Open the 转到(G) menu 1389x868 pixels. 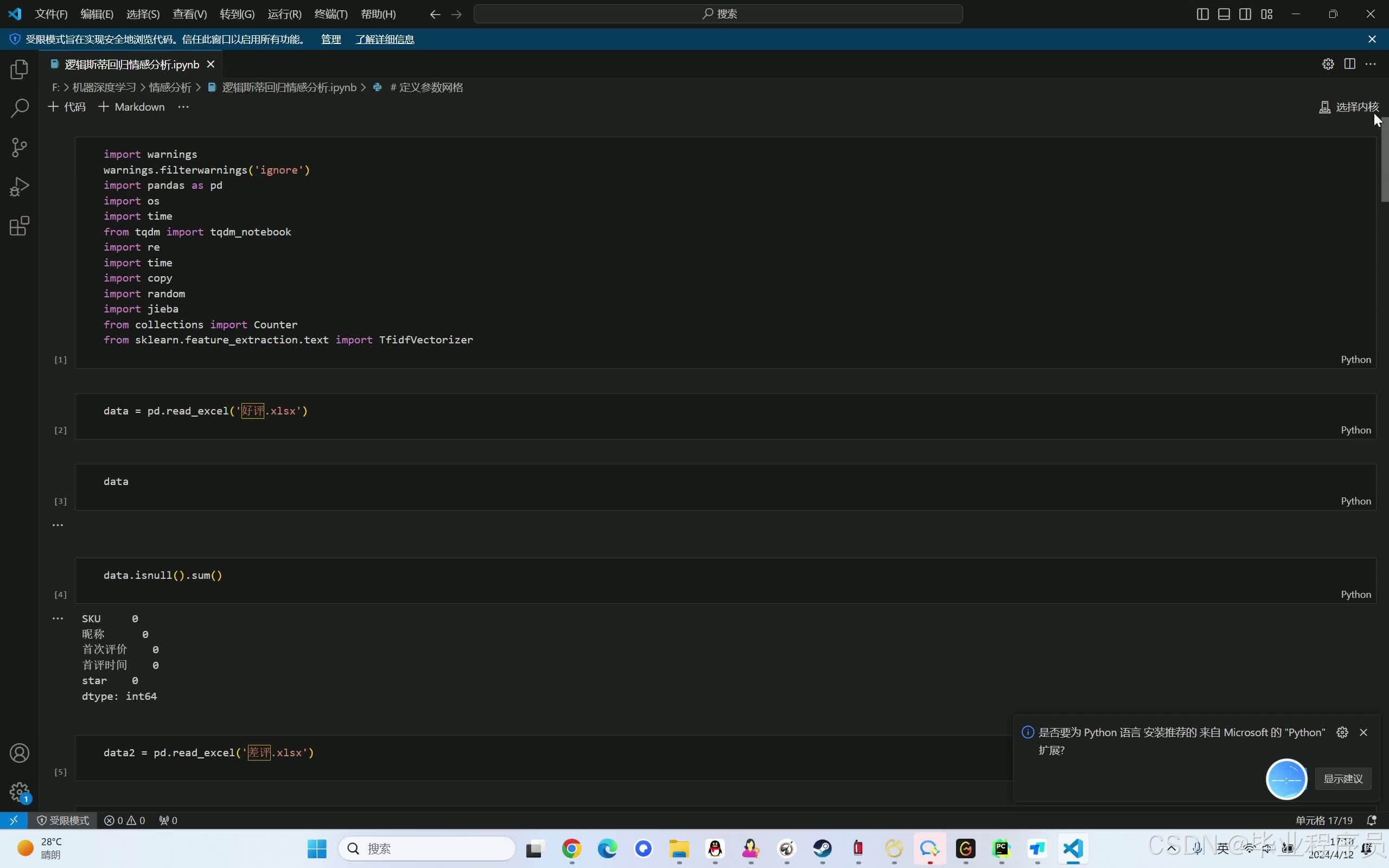[x=237, y=14]
